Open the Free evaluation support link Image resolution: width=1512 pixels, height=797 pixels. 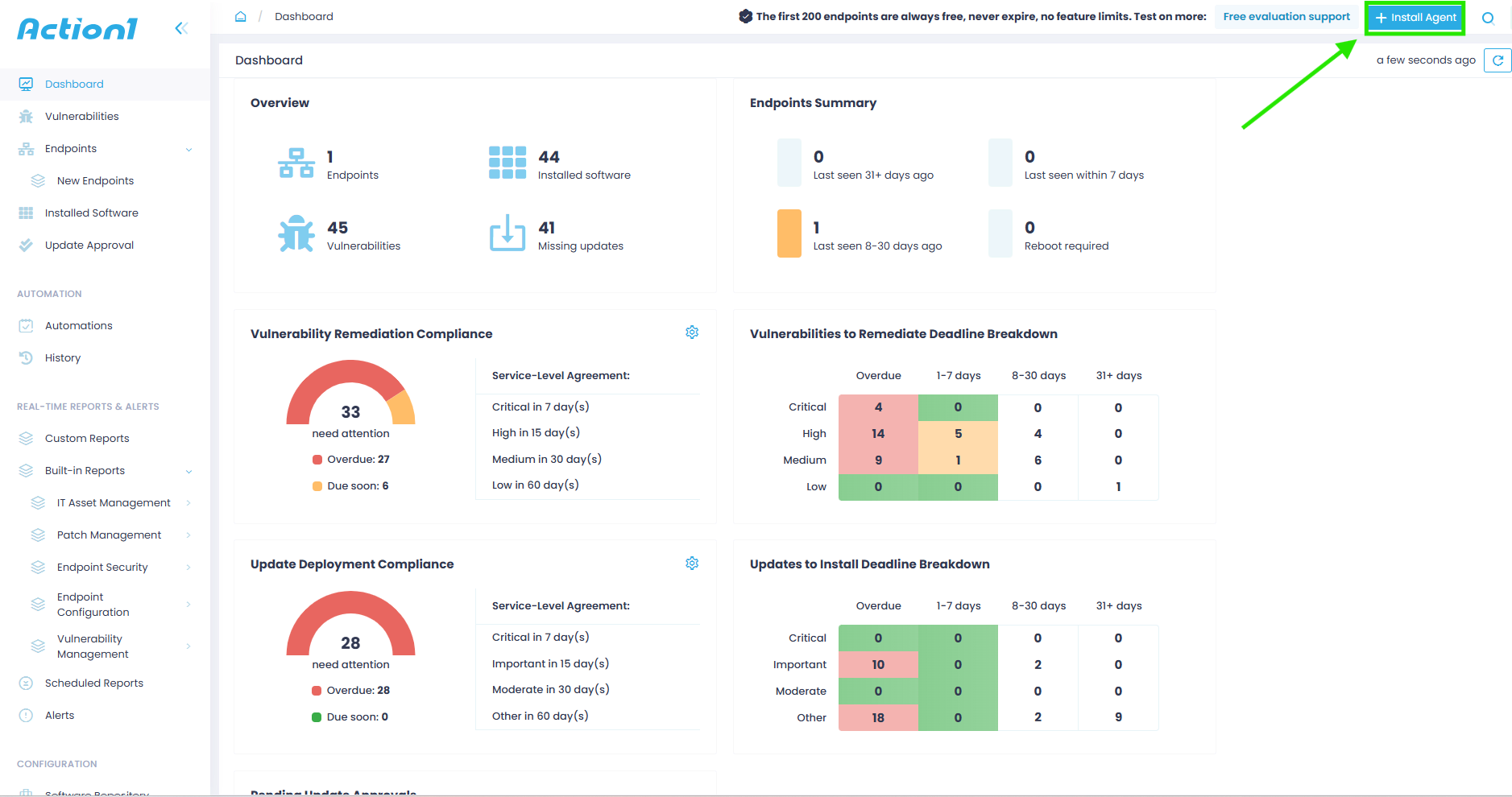click(1286, 17)
